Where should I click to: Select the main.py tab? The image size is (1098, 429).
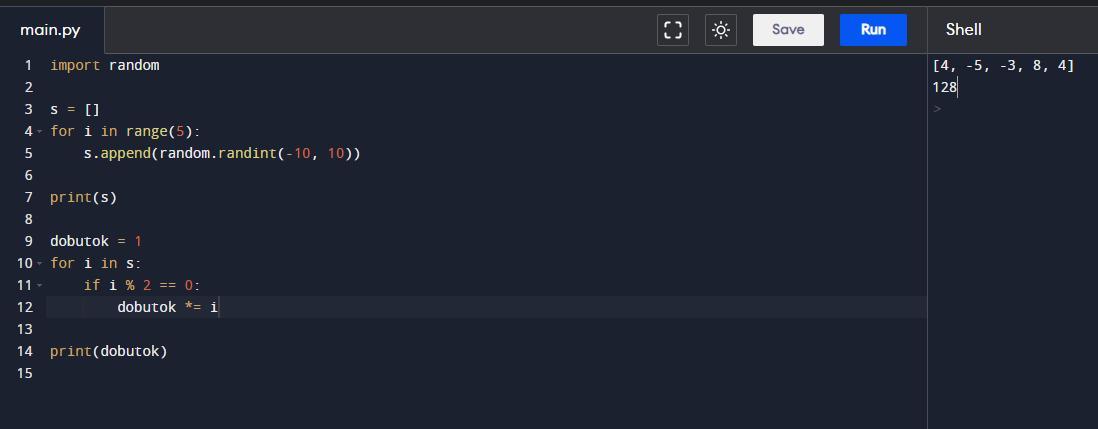click(x=51, y=30)
